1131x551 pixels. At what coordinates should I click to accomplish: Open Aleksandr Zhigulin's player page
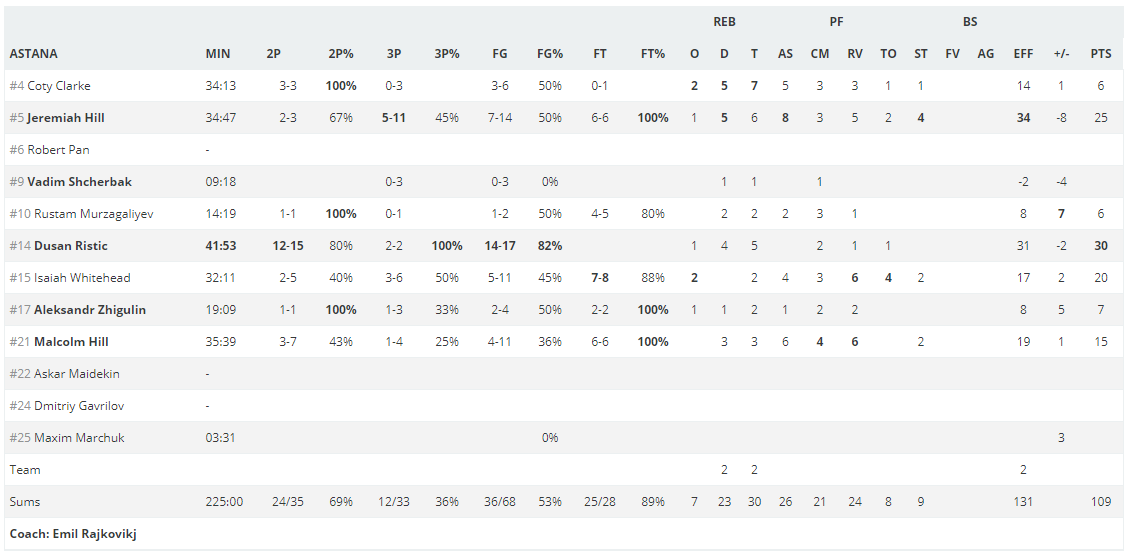tap(89, 310)
